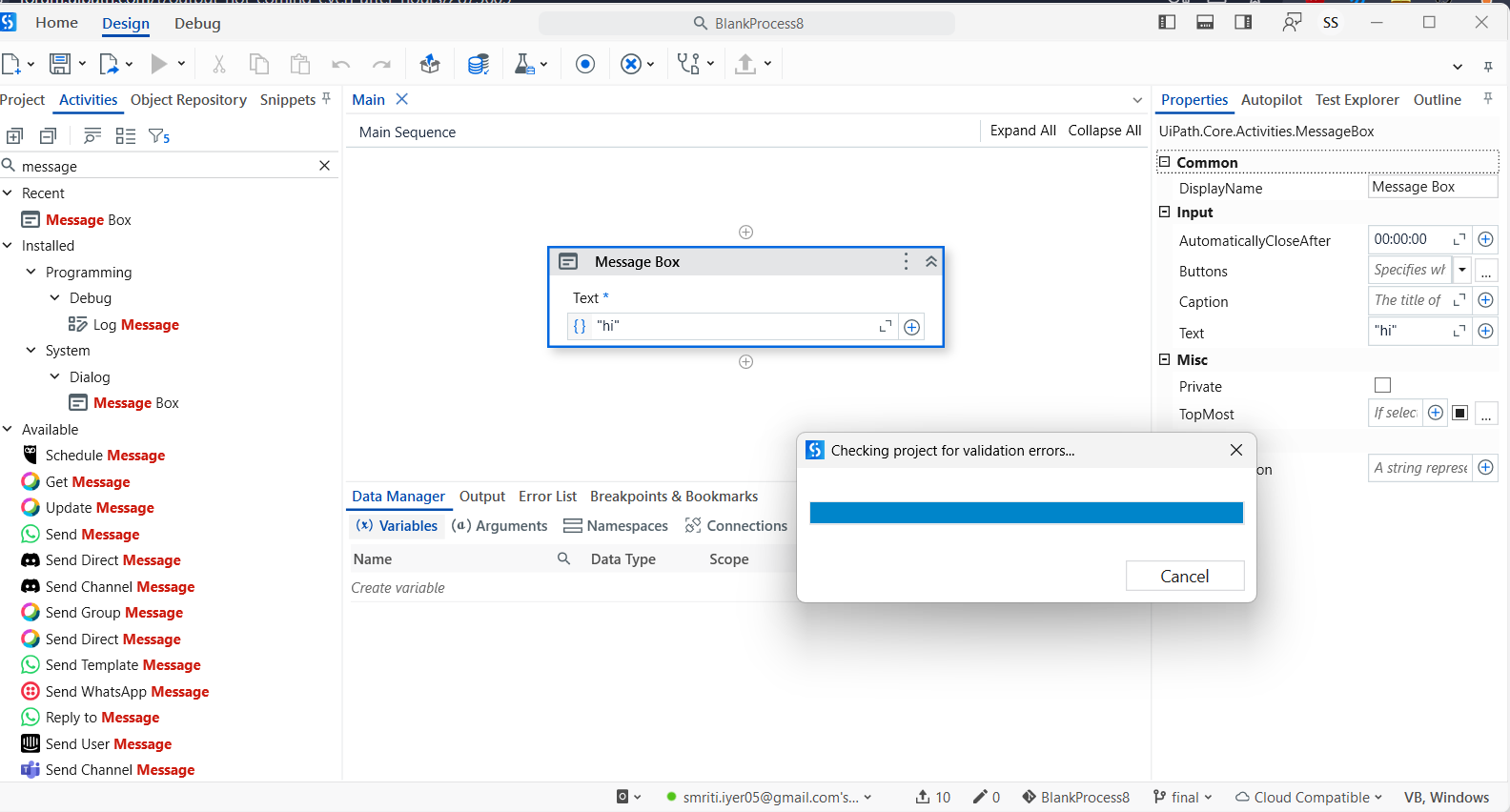Collapse the Common properties section
Image resolution: width=1510 pixels, height=812 pixels.
coord(1164,162)
